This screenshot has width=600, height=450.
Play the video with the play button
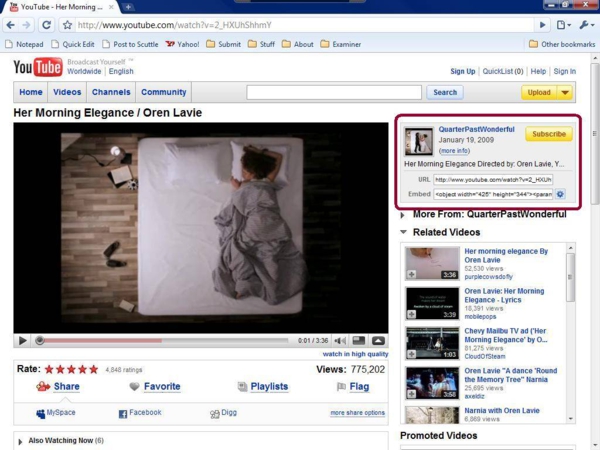coord(23,341)
